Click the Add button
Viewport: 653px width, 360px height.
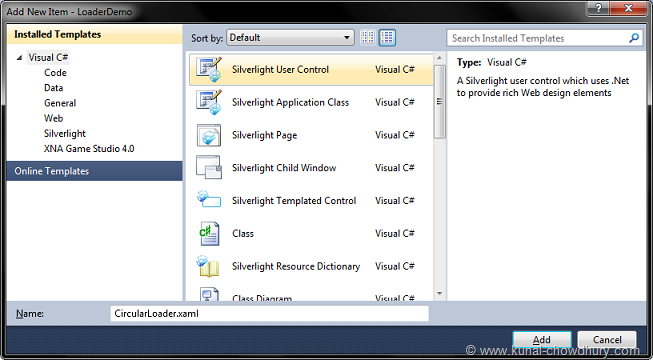[x=542, y=340]
